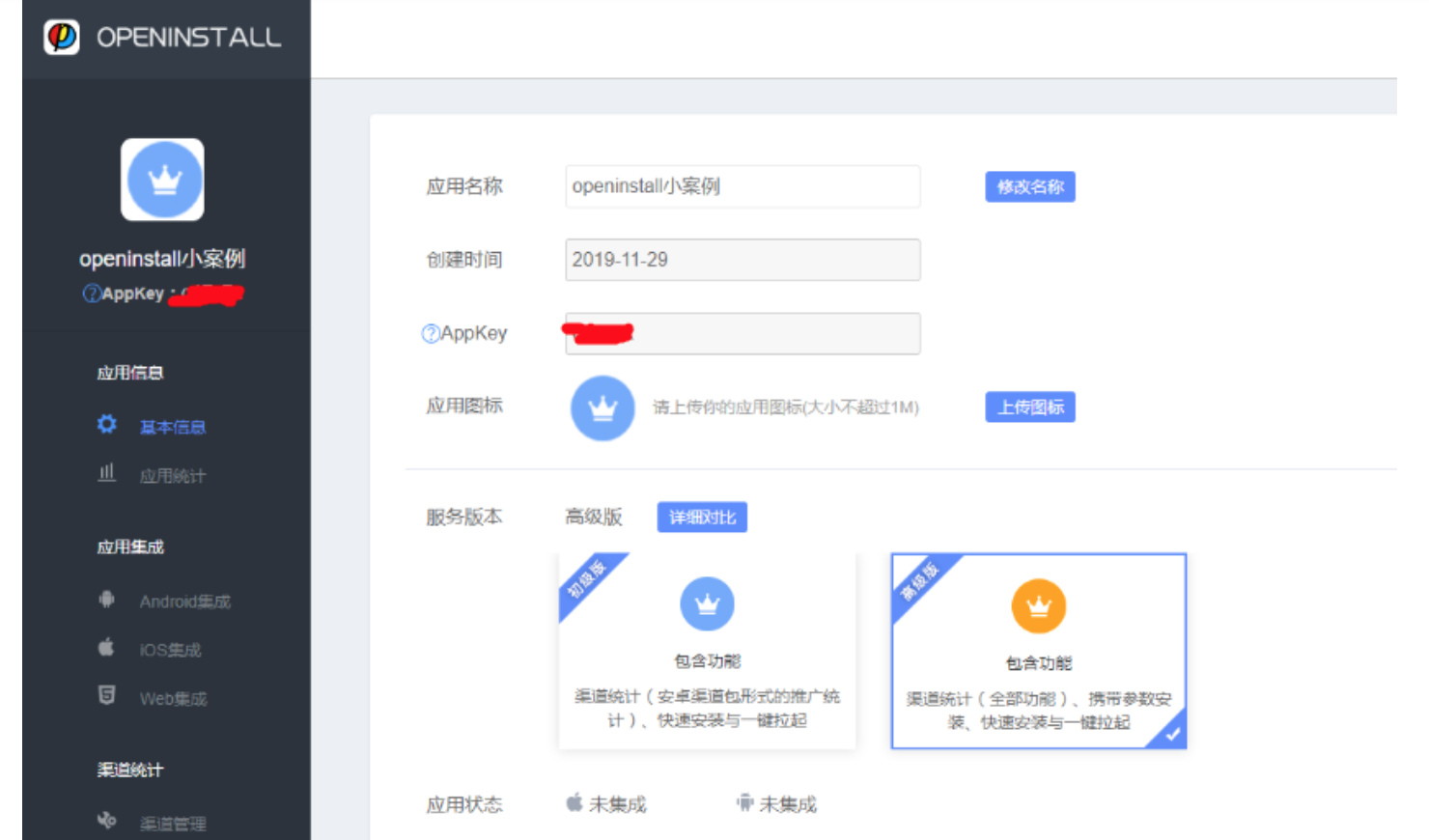The width and height of the screenshot is (1429, 840).
Task: Click the 上传图标 button
Action: [1030, 407]
